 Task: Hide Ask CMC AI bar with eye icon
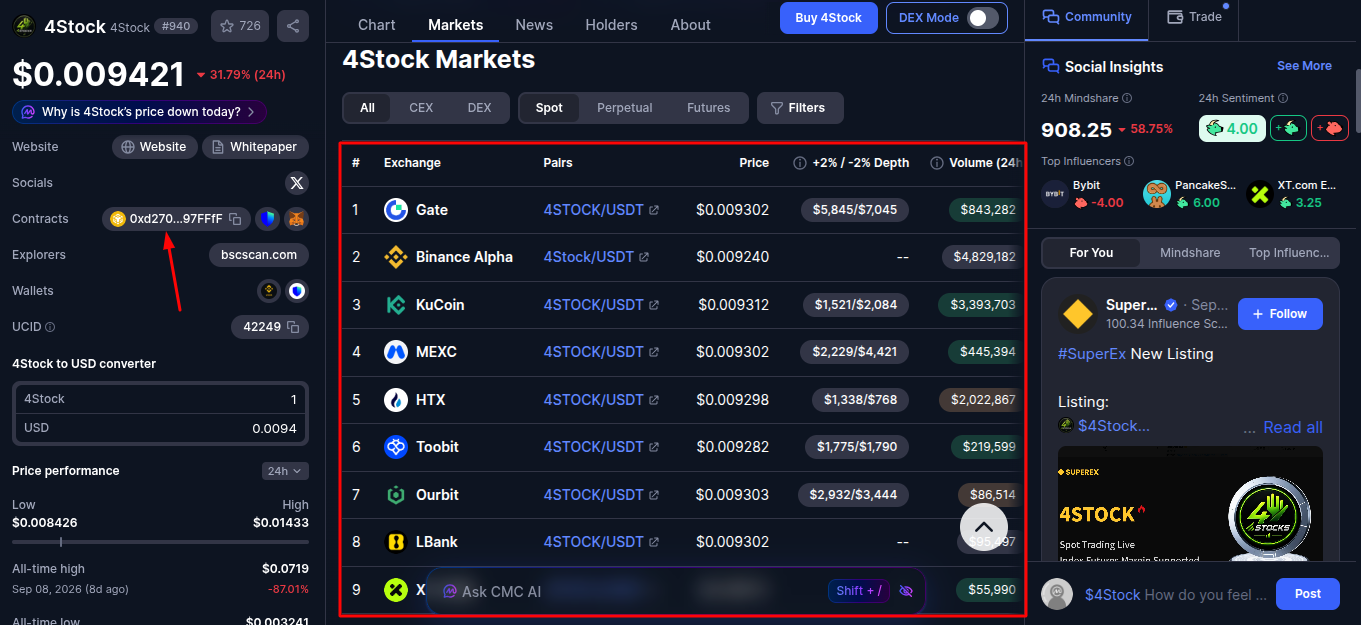(906, 591)
